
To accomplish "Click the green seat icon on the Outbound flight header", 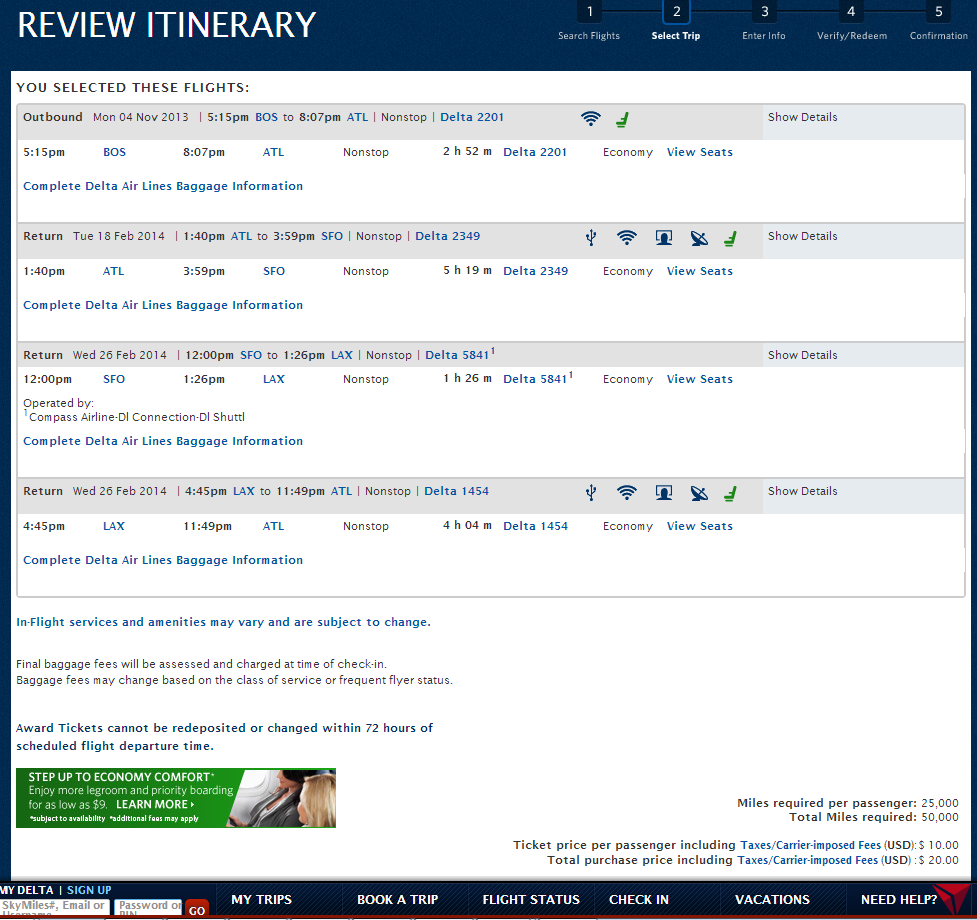I will pyautogui.click(x=622, y=118).
